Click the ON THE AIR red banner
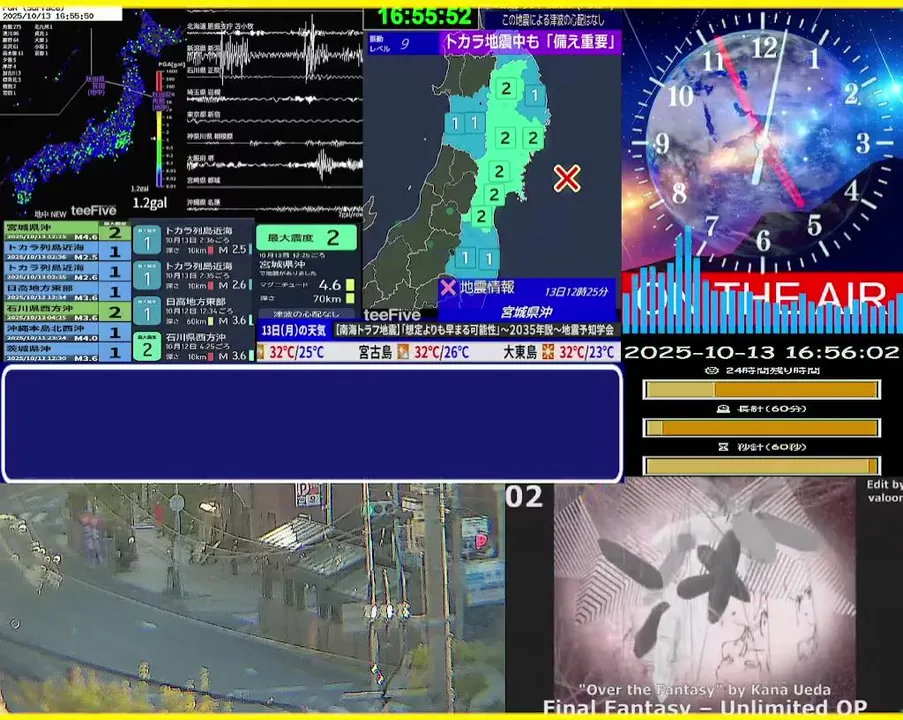Image resolution: width=903 pixels, height=720 pixels. [762, 295]
